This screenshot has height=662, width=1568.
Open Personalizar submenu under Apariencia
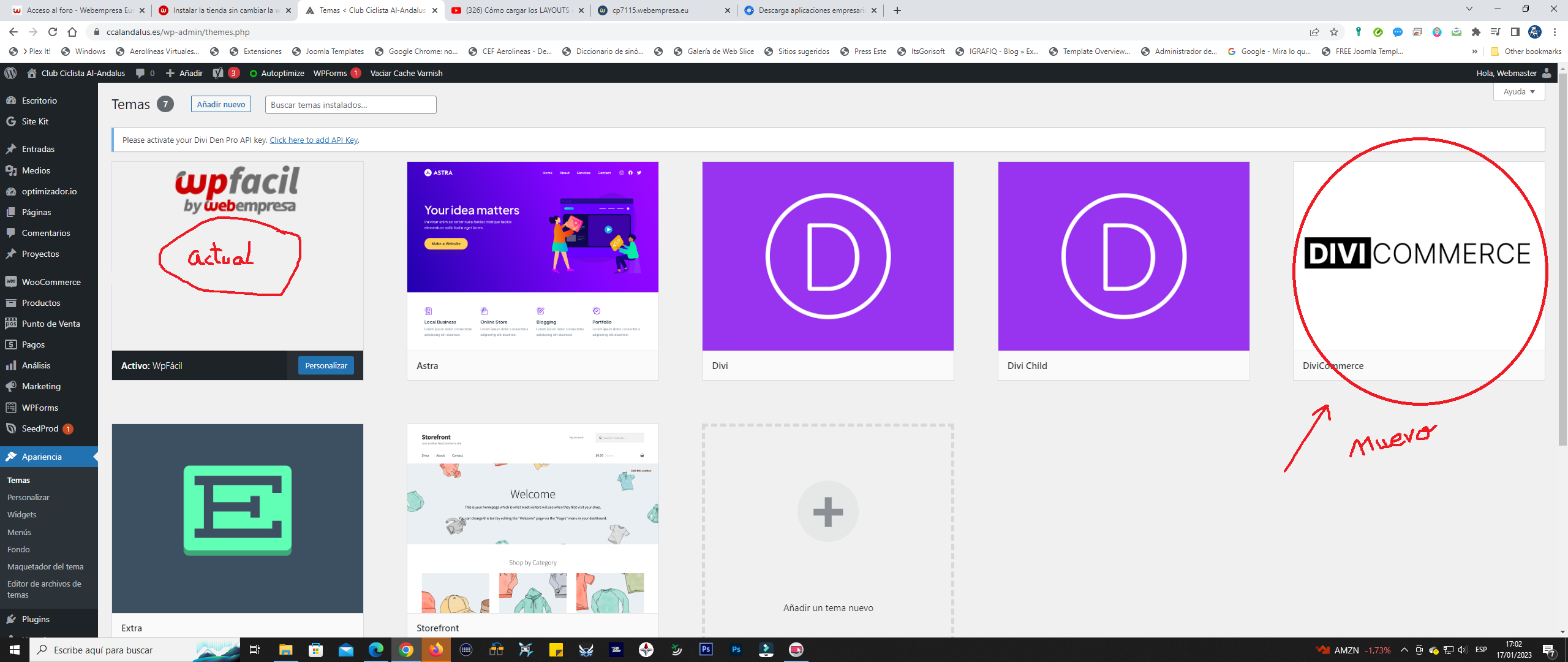tap(28, 497)
